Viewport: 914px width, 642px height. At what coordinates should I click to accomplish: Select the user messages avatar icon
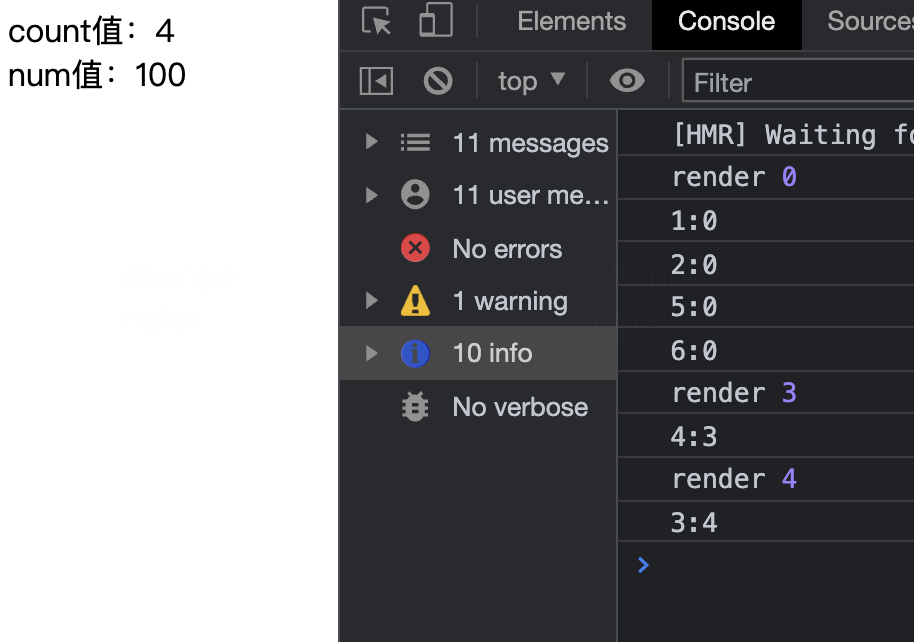[x=415, y=195]
